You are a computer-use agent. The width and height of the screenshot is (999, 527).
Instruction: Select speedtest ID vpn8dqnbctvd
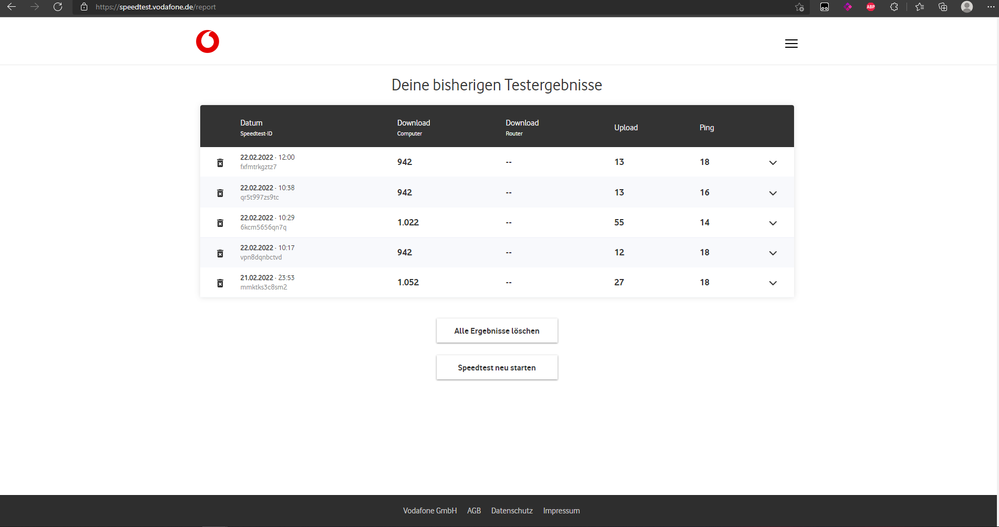click(x=261, y=257)
